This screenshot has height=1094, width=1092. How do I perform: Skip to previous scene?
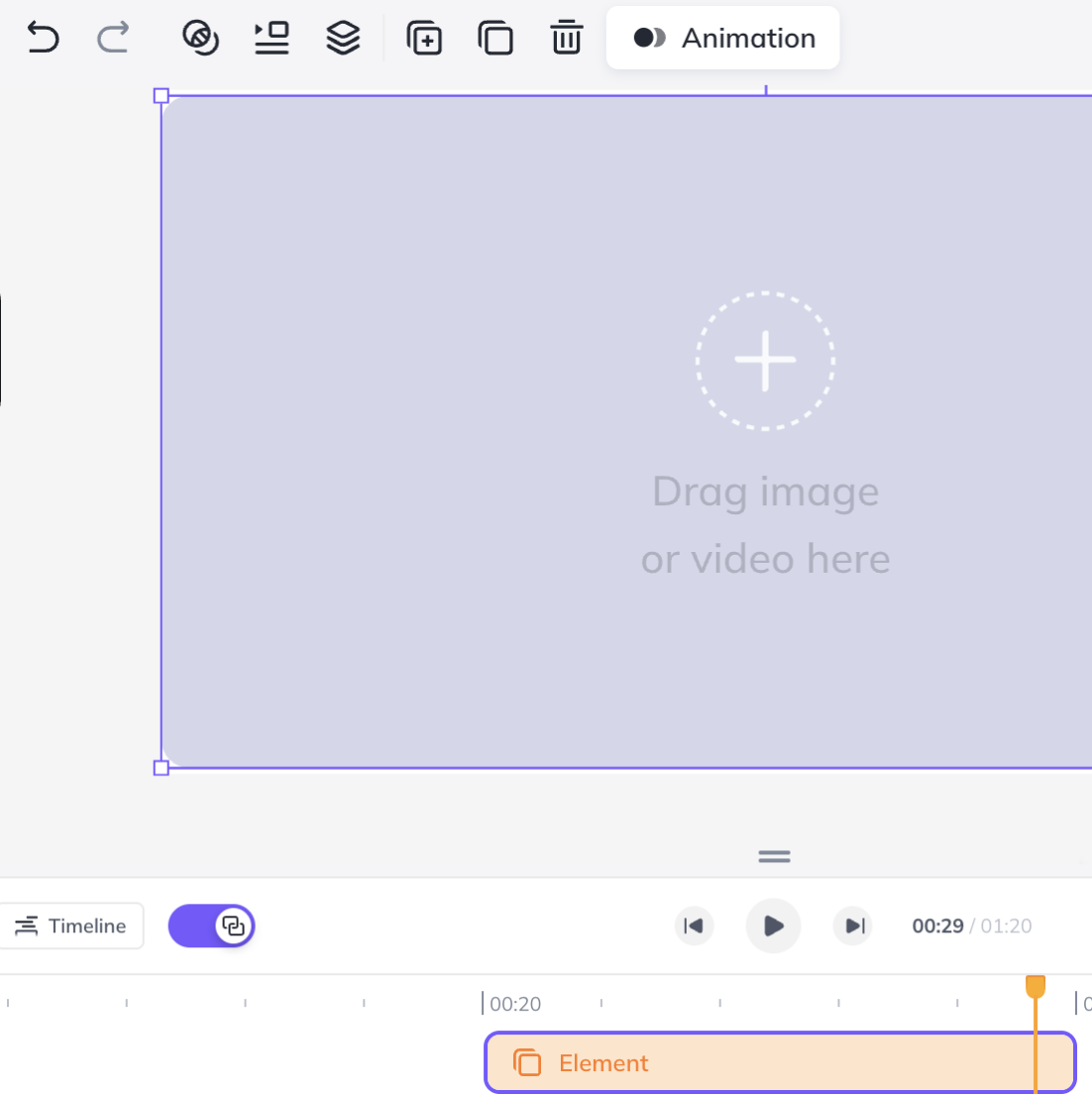tap(695, 926)
